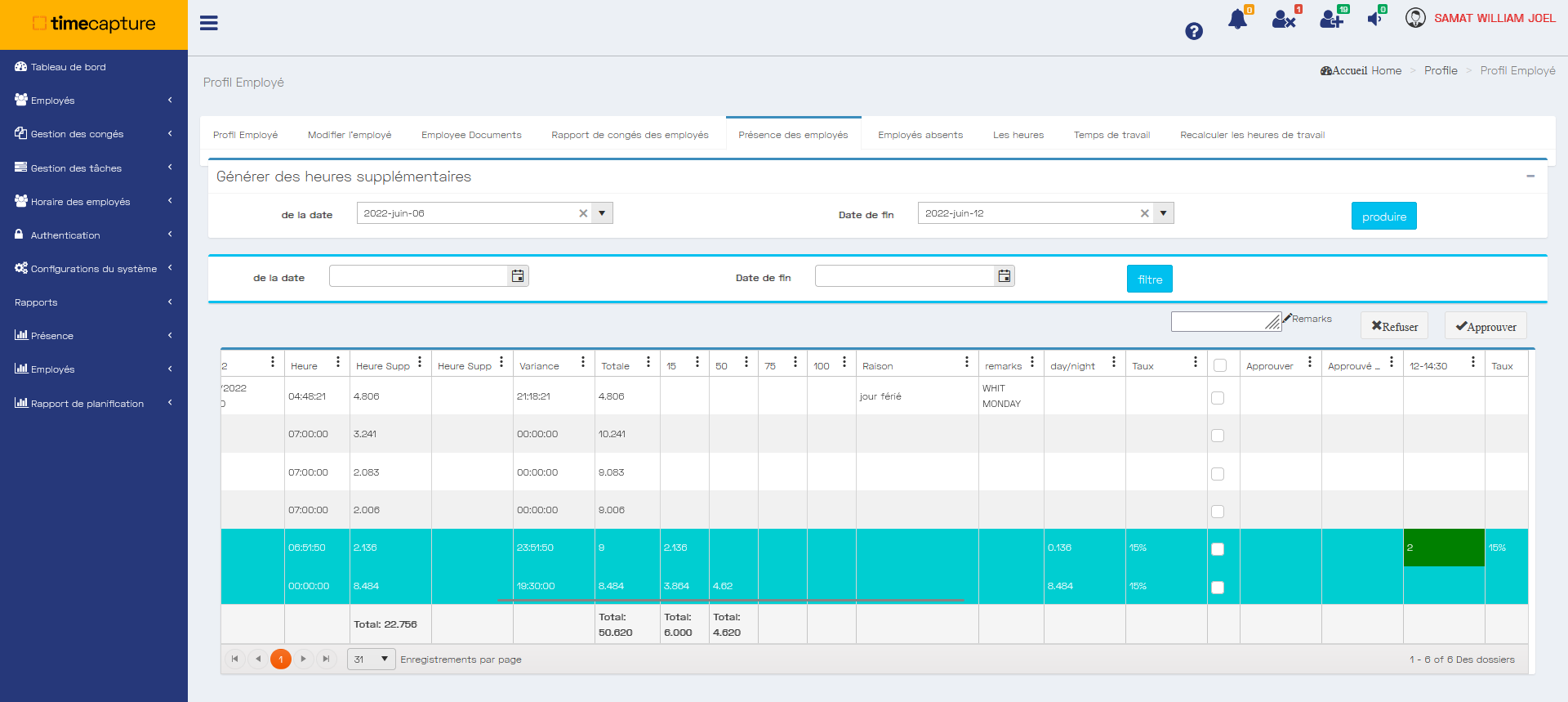Open the help question mark icon
Viewport: 1568px width, 702px height.
tap(1194, 31)
